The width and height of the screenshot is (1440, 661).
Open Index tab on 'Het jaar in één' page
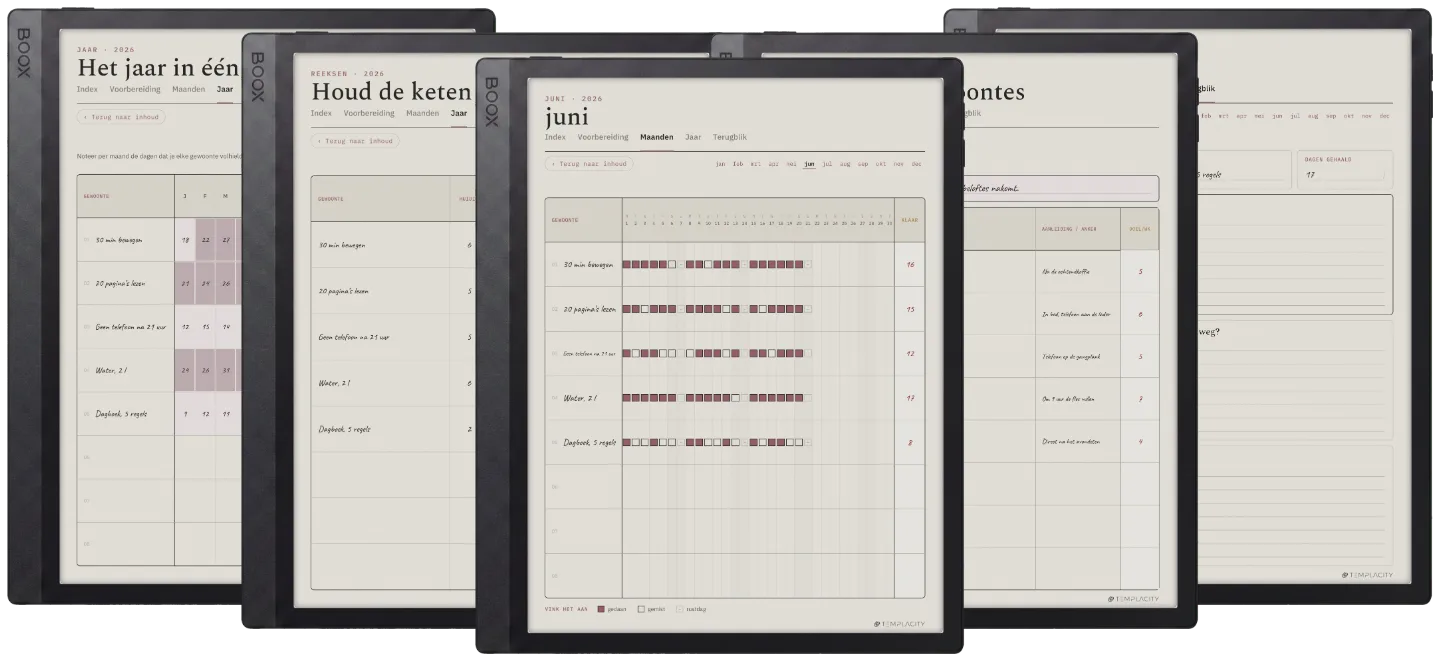click(87, 89)
